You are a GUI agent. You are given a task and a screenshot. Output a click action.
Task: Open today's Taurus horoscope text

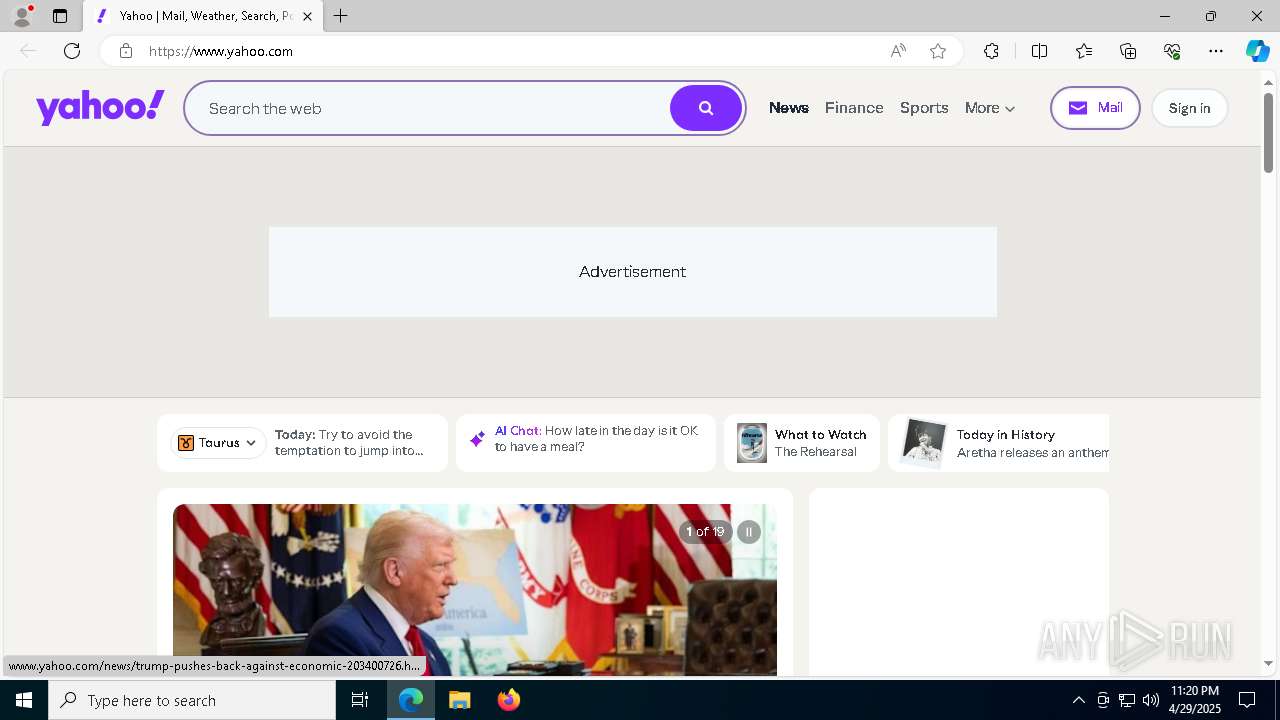(349, 443)
